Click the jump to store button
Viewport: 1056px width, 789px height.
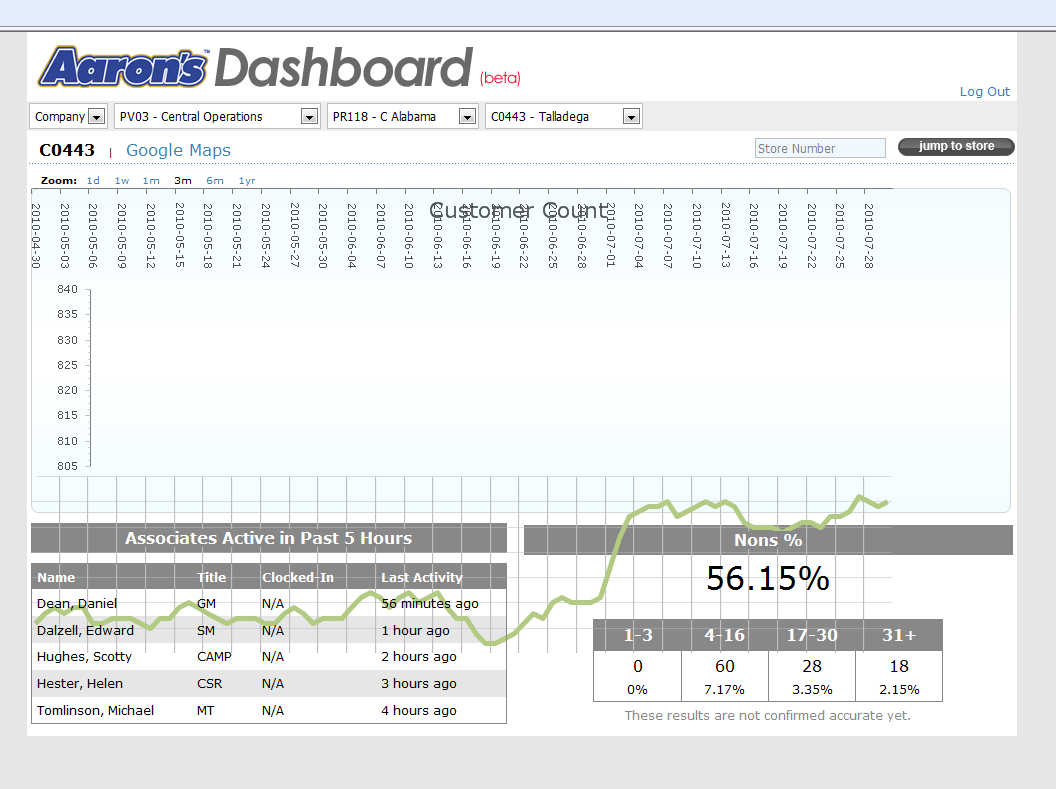point(956,146)
